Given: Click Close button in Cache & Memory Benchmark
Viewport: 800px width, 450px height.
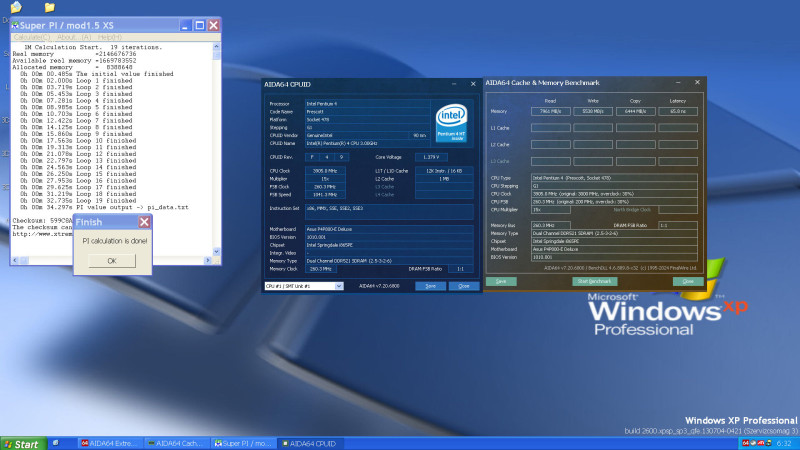Looking at the screenshot, I should click(688, 282).
